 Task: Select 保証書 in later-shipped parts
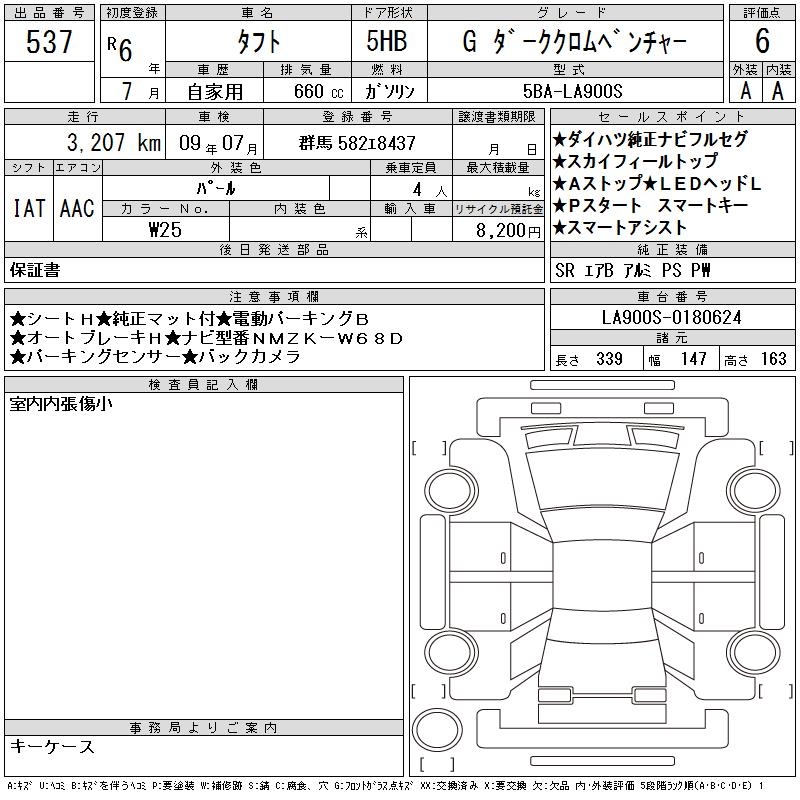tap(35, 270)
